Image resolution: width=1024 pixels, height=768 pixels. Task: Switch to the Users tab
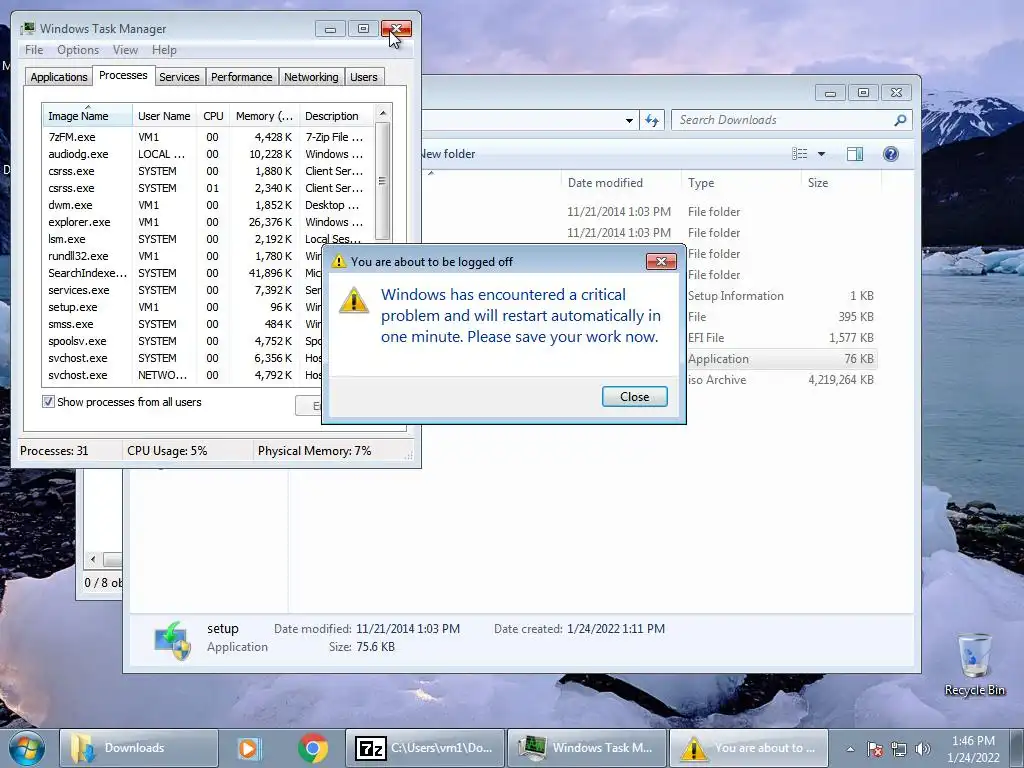pyautogui.click(x=364, y=77)
